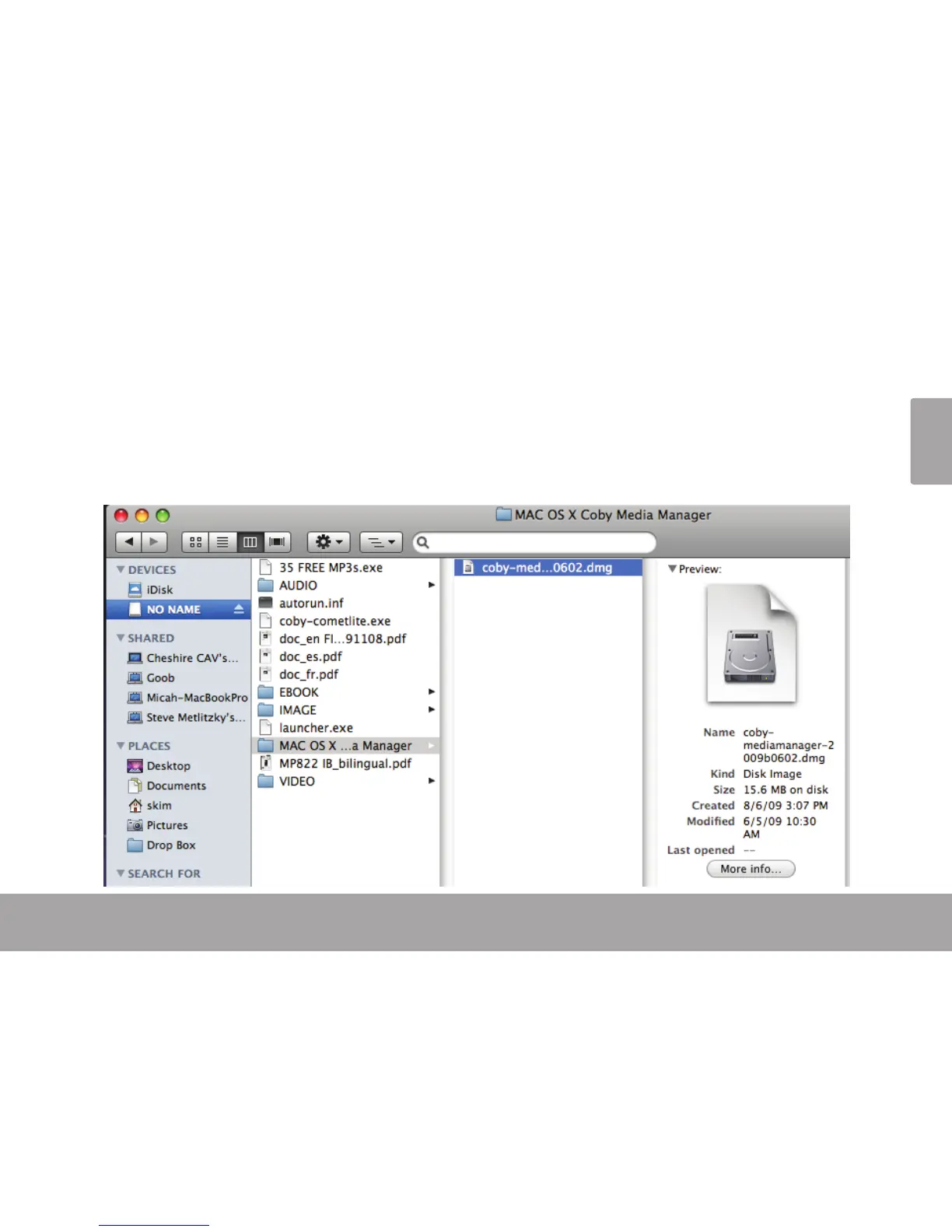The image size is (952, 1232).
Task: Expand the IMAGE folder arrow
Action: point(431,709)
